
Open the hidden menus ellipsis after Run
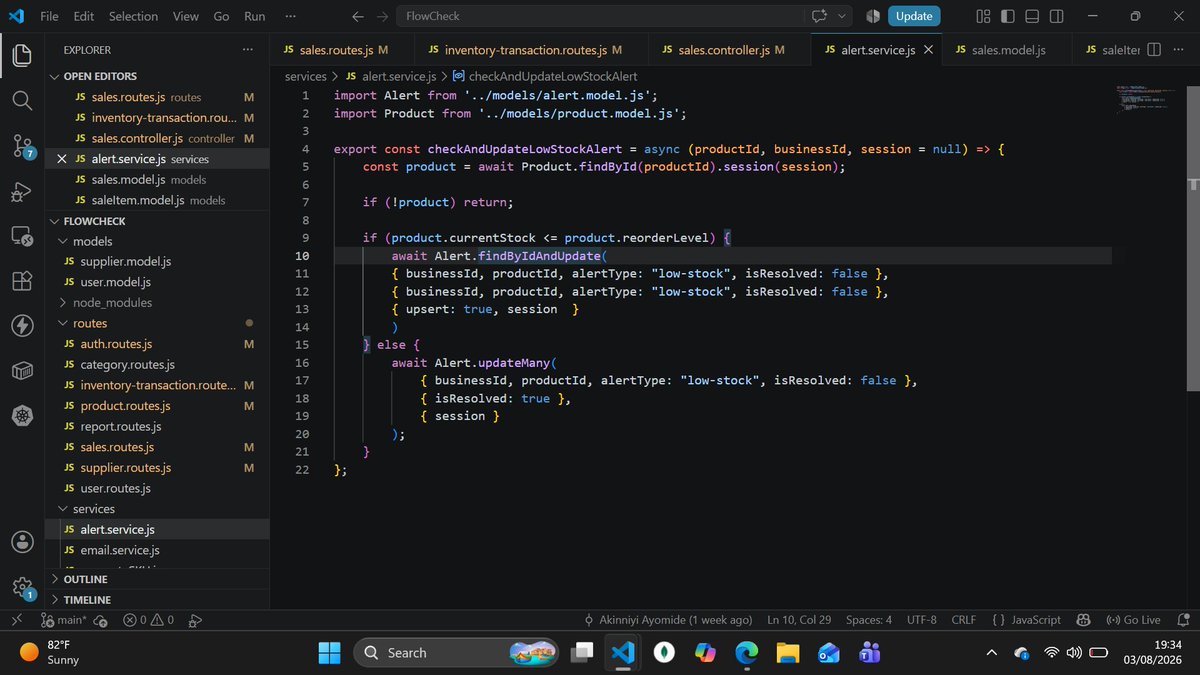(x=290, y=16)
